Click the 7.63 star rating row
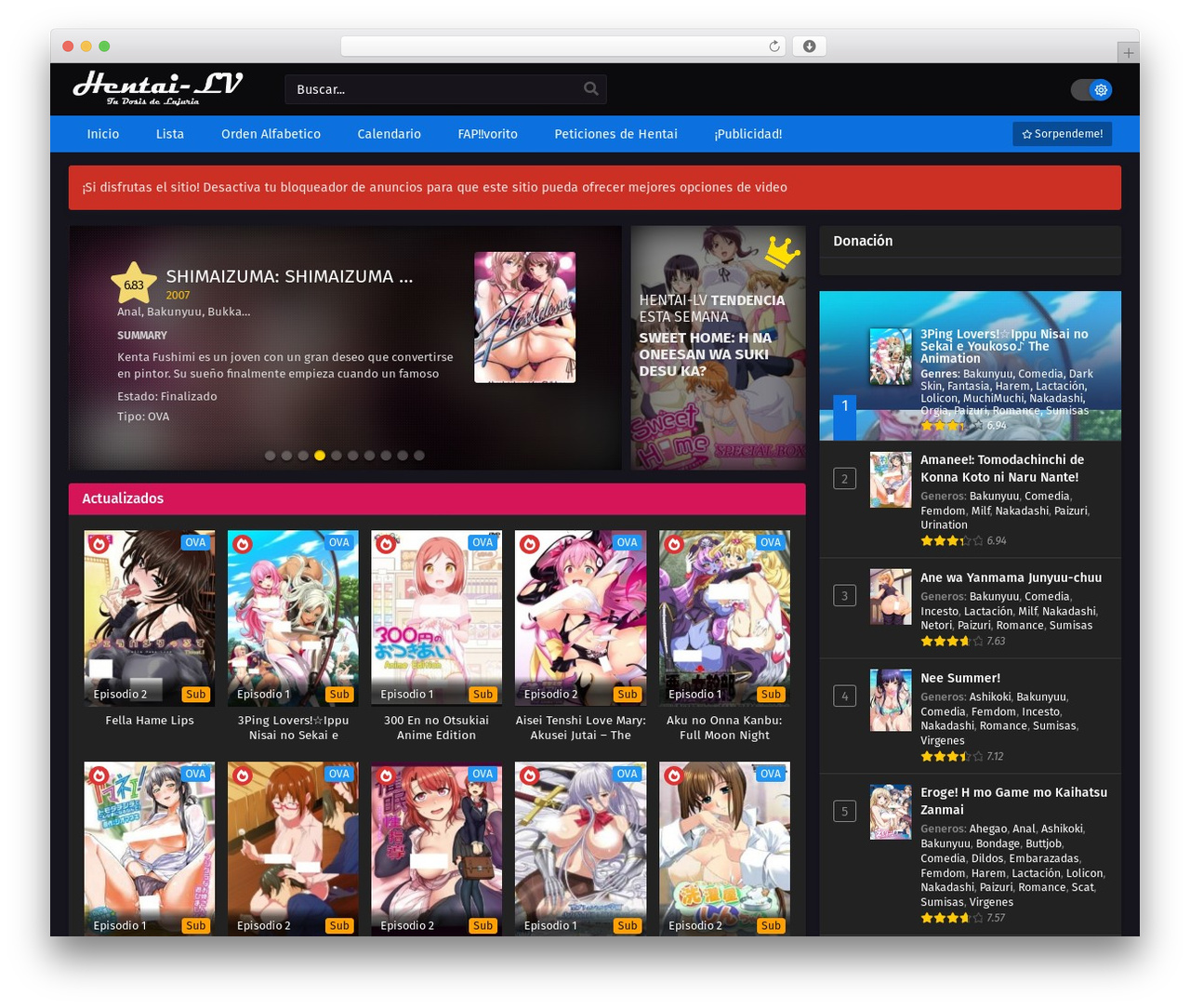 pos(962,641)
